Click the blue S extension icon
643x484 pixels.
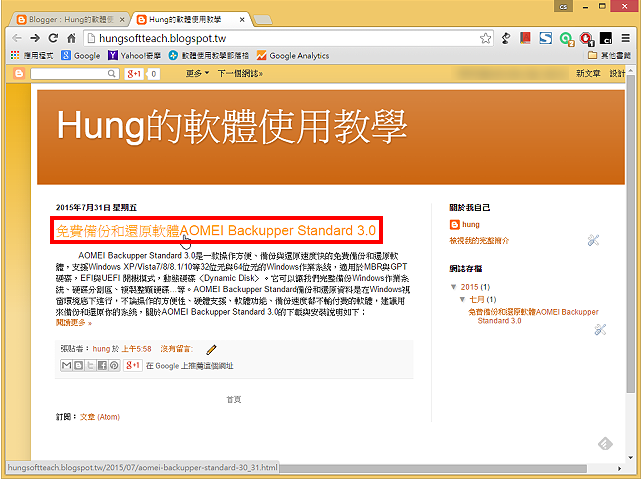pyautogui.click(x=545, y=39)
